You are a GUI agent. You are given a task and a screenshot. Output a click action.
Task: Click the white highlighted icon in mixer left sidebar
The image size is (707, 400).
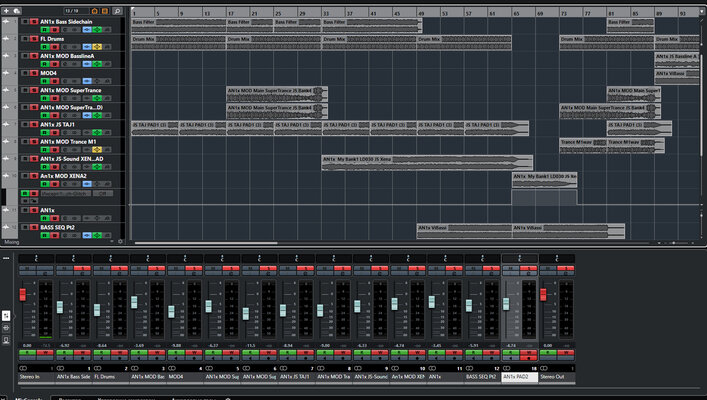click(6, 316)
